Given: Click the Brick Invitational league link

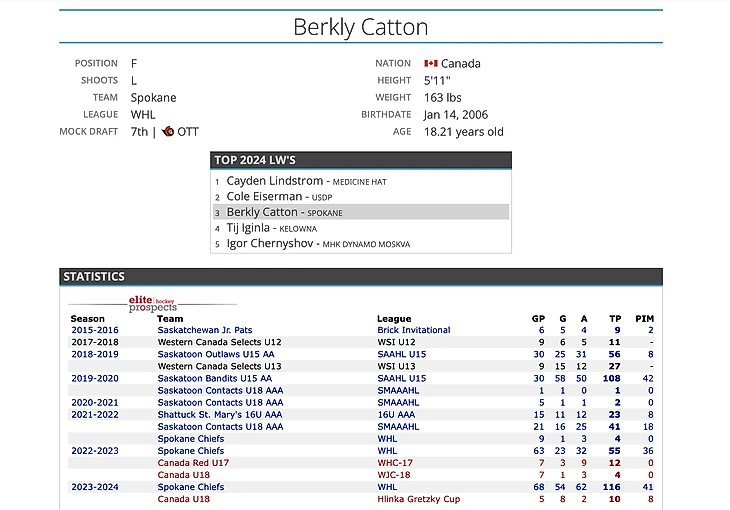Looking at the screenshot, I should tap(413, 330).
